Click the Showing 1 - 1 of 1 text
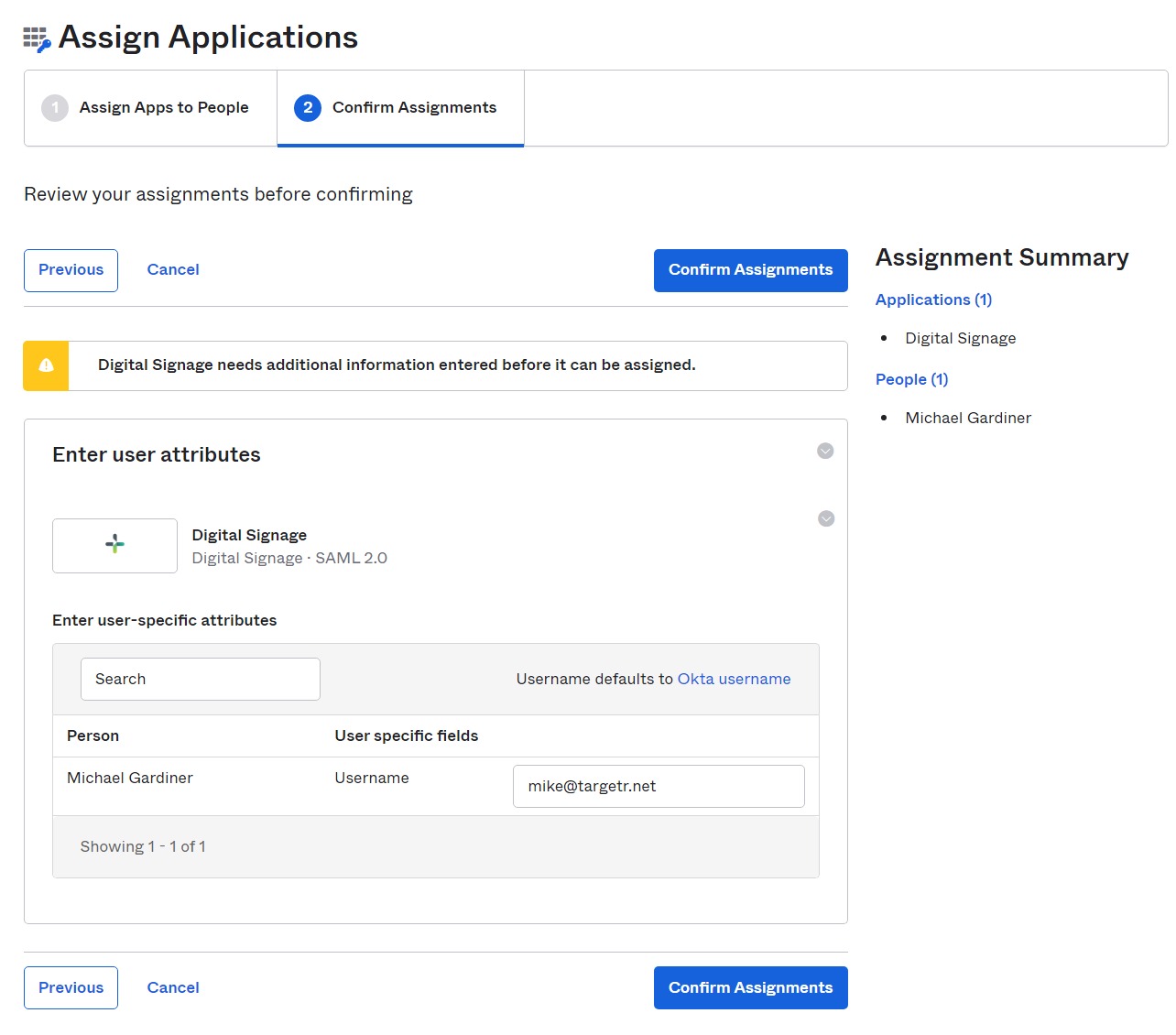The width and height of the screenshot is (1176, 1035). tap(143, 847)
